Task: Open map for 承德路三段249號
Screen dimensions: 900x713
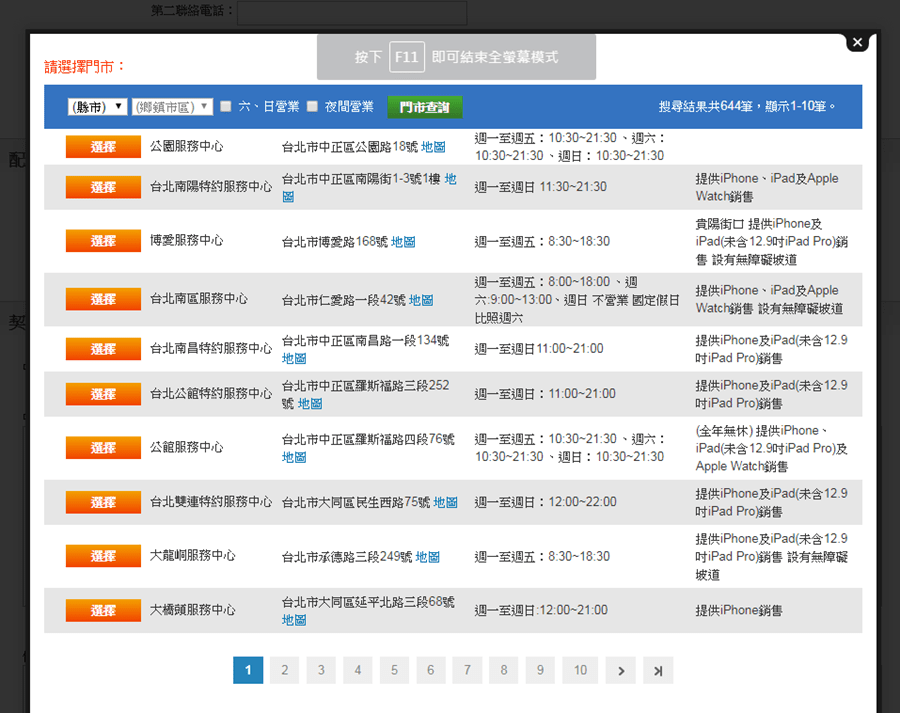Action: [428, 557]
